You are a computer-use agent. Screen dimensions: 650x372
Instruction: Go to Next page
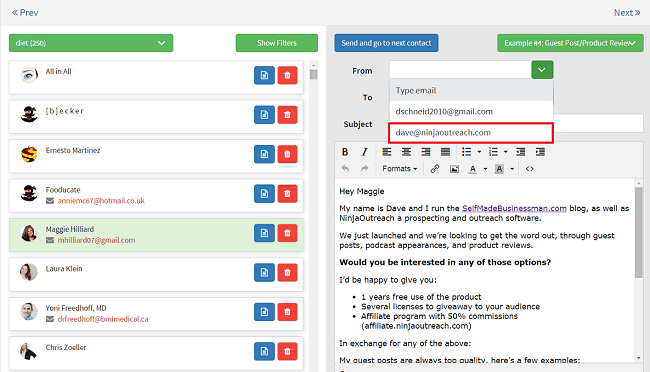627,13
